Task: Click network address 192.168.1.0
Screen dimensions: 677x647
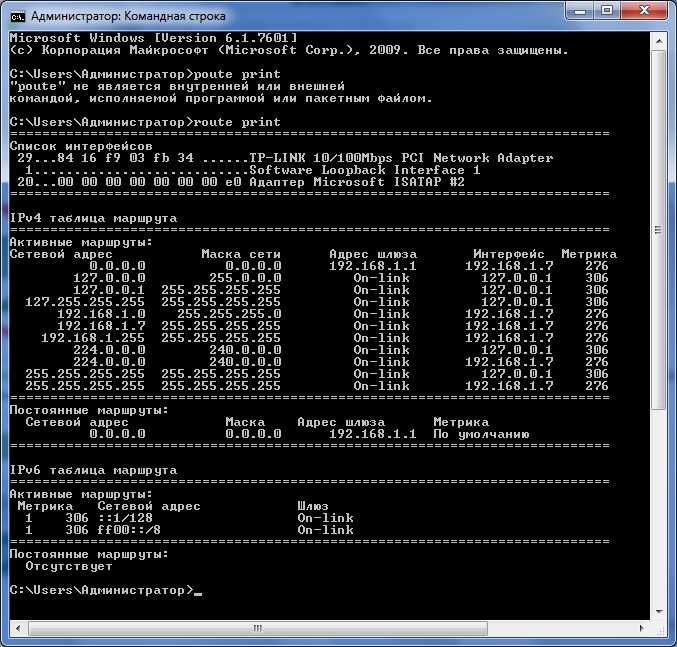Action: (x=101, y=314)
